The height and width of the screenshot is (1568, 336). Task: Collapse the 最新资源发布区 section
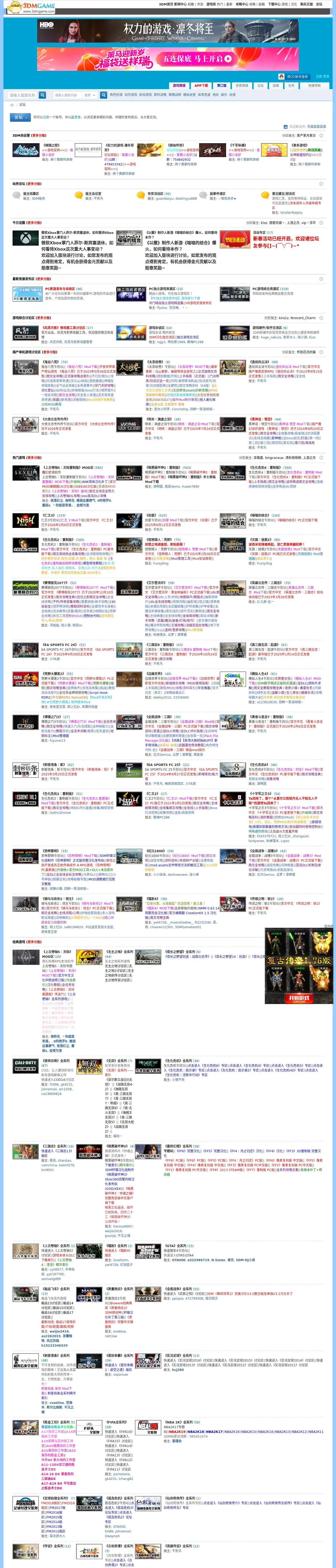pyautogui.click(x=321, y=279)
